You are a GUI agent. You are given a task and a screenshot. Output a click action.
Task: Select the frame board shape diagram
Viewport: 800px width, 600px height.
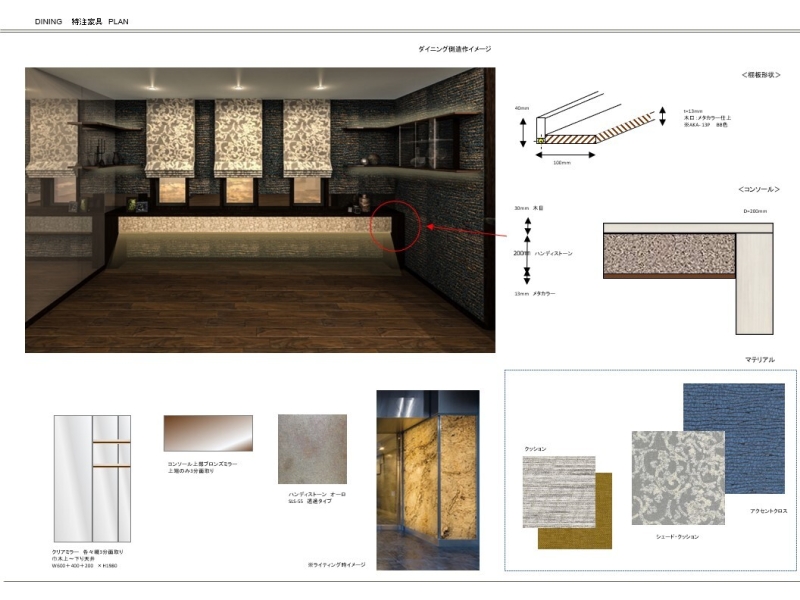pyautogui.click(x=578, y=122)
